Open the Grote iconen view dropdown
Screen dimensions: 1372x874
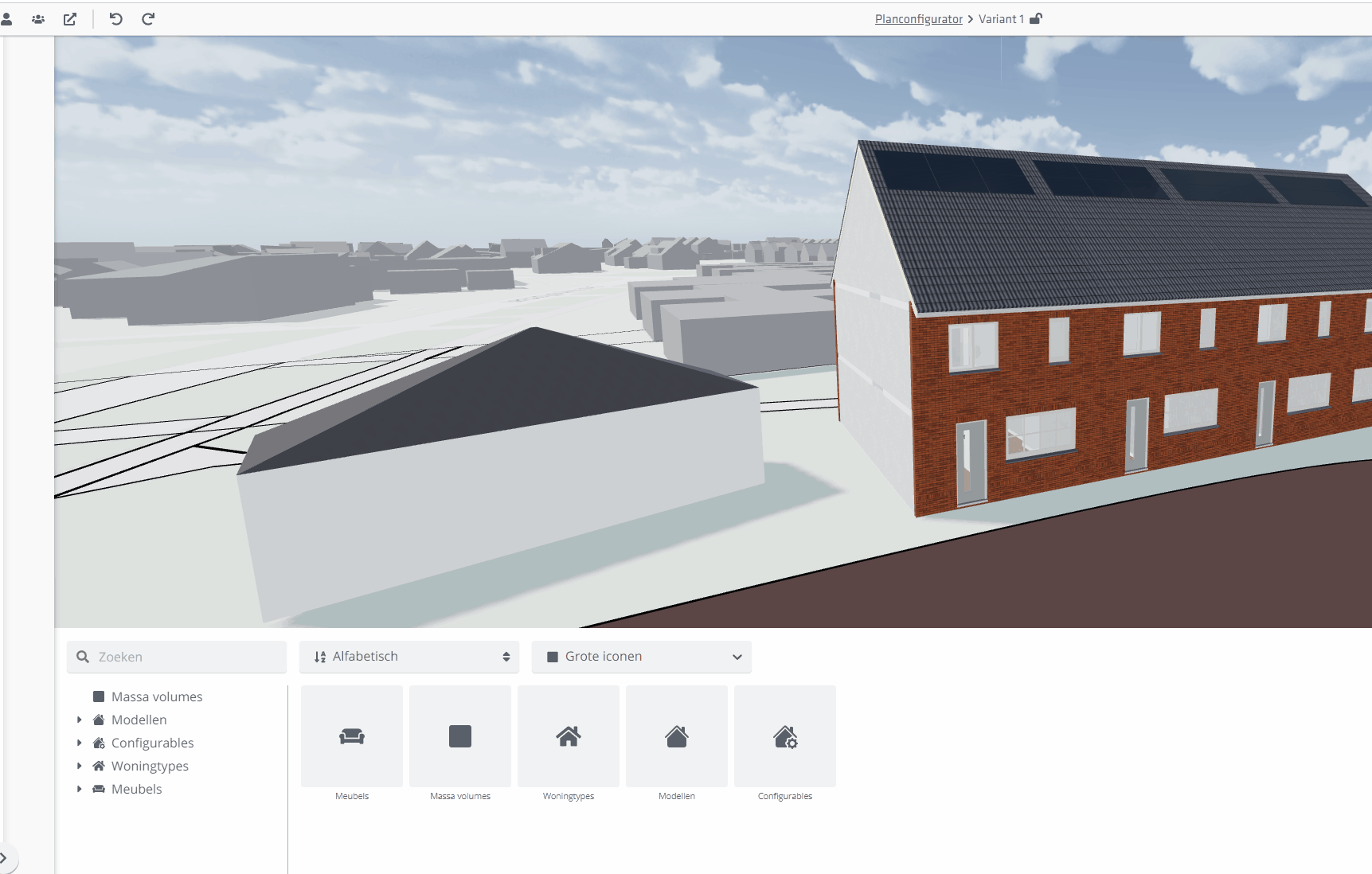pyautogui.click(x=642, y=657)
